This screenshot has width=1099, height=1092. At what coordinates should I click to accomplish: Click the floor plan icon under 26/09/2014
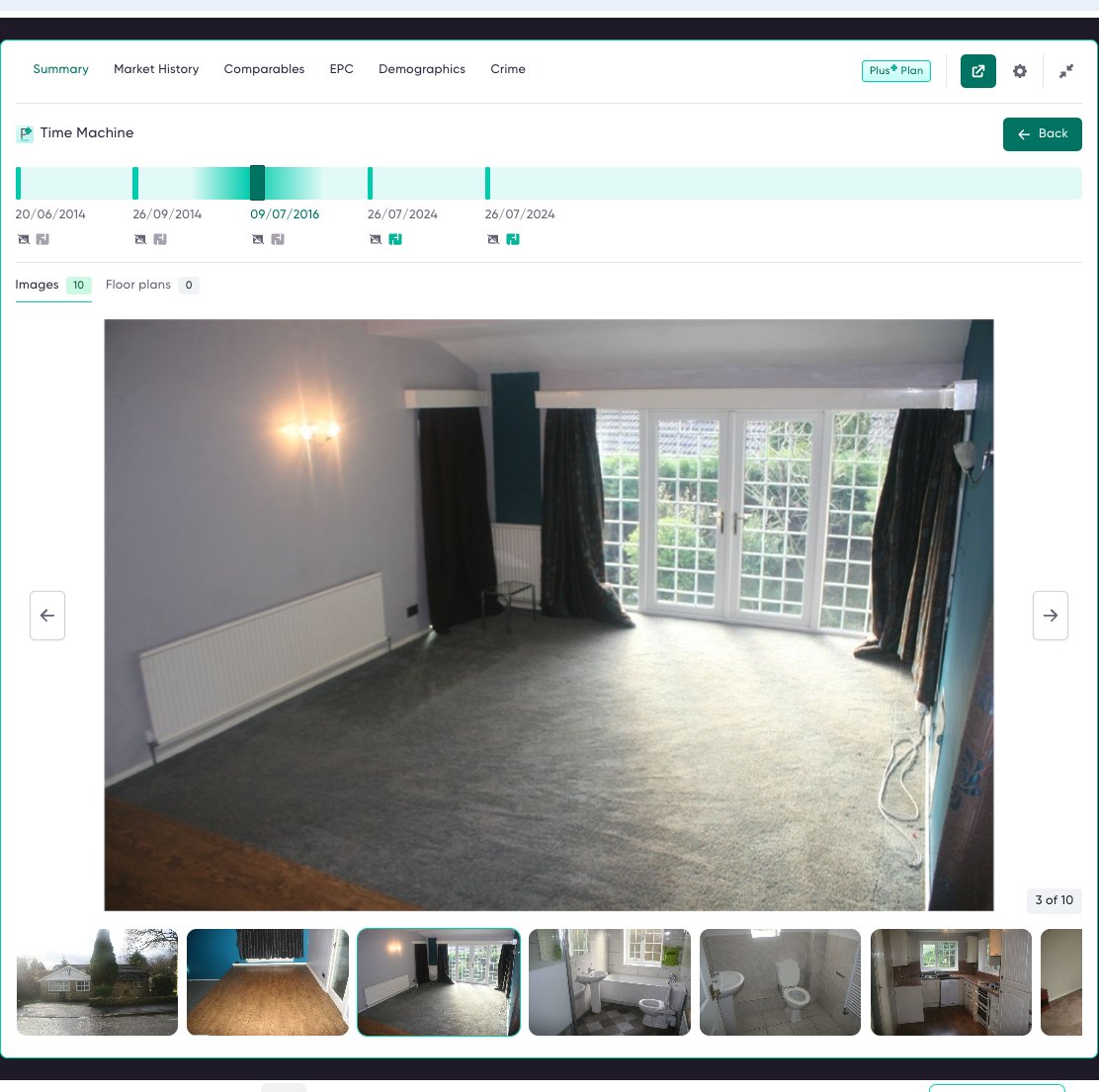(x=160, y=240)
